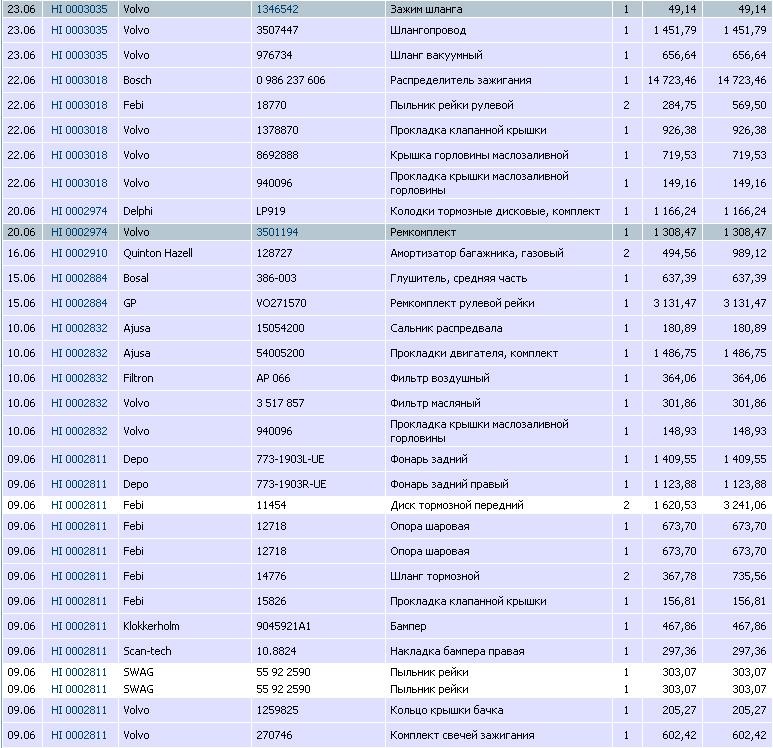Click the 'Ремкомплект' row description

coord(422,232)
